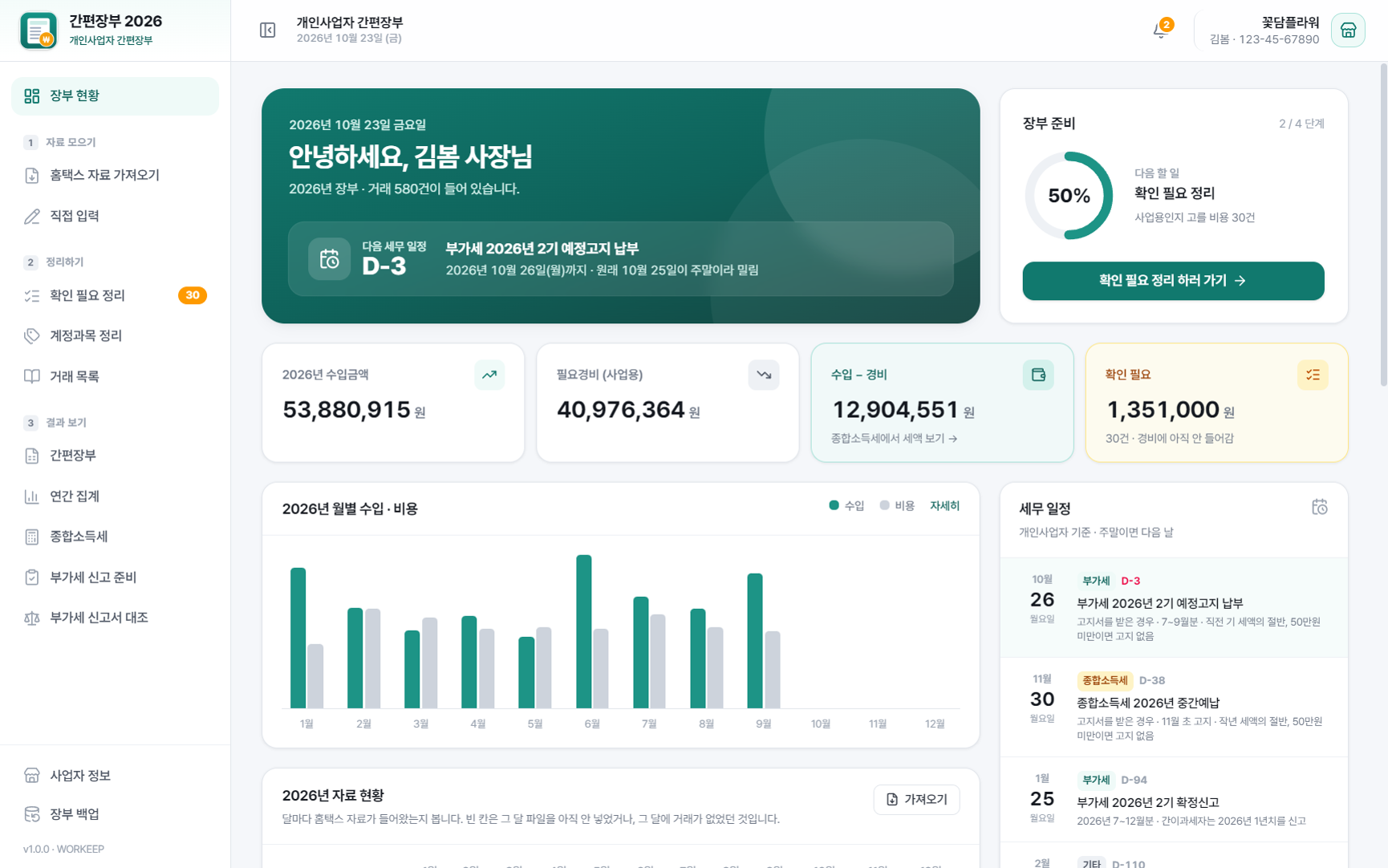Toggle 수입 legend item in chart
The height and width of the screenshot is (868, 1388).
(846, 506)
